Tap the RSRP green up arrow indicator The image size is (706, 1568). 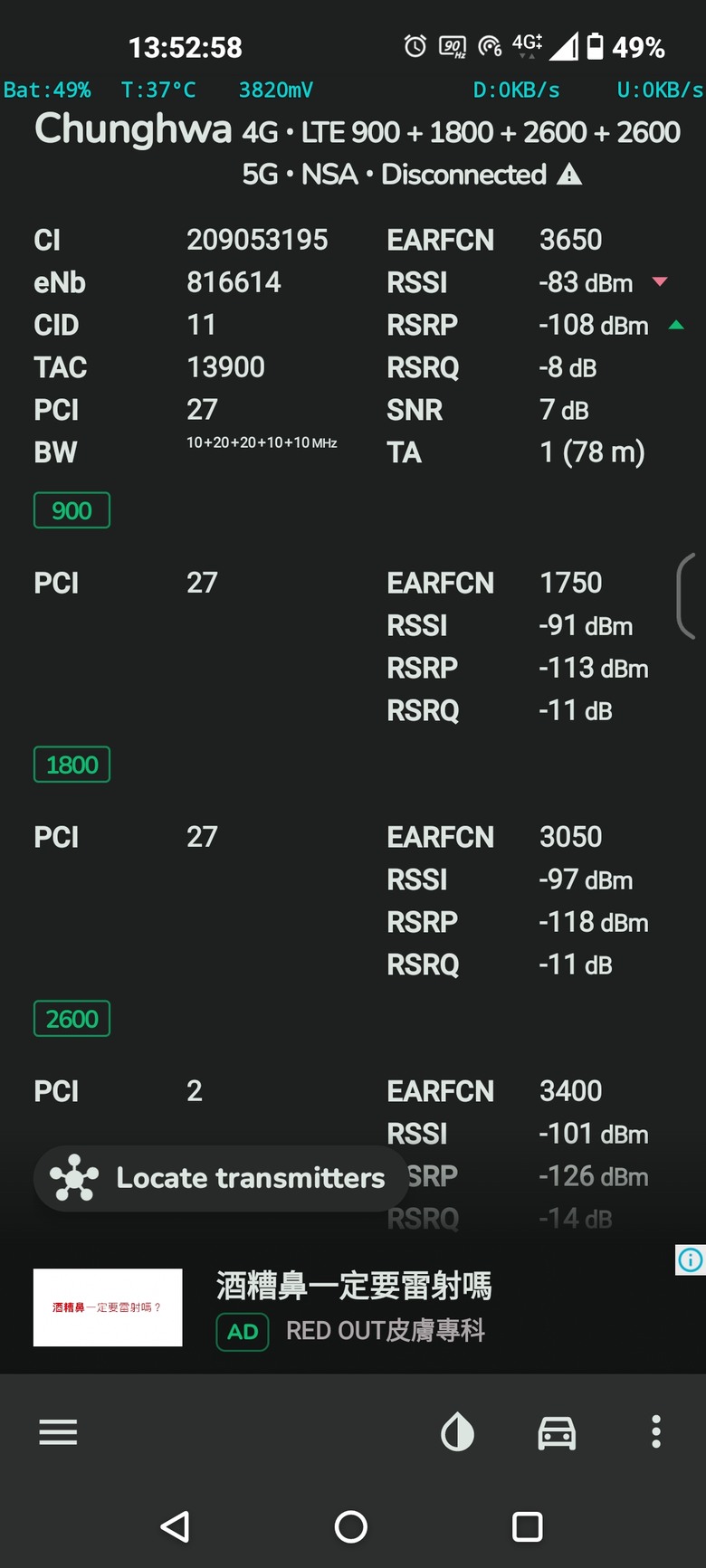tap(675, 325)
